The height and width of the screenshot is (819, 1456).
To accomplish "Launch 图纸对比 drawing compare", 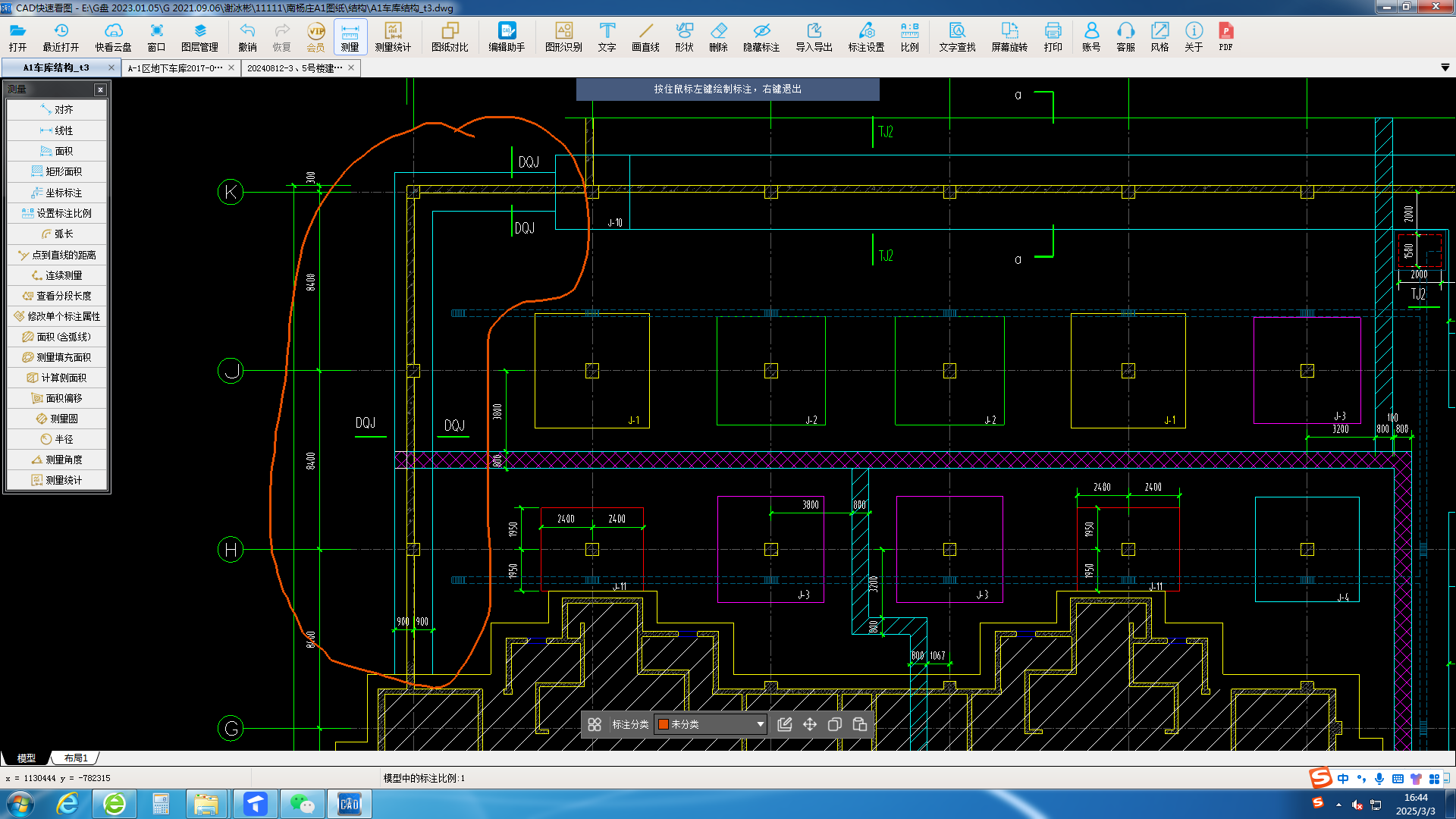I will (x=450, y=36).
